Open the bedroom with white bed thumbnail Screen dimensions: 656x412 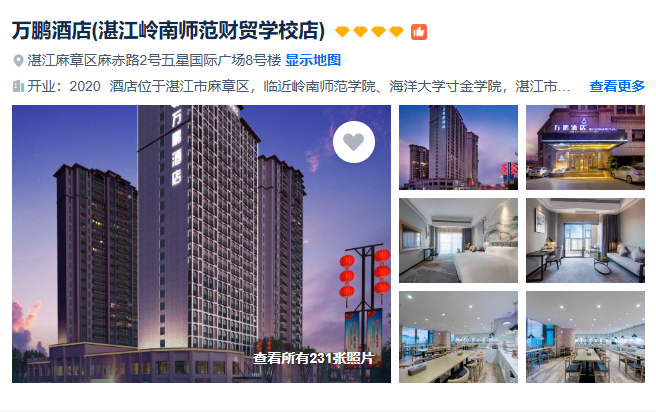(x=459, y=241)
